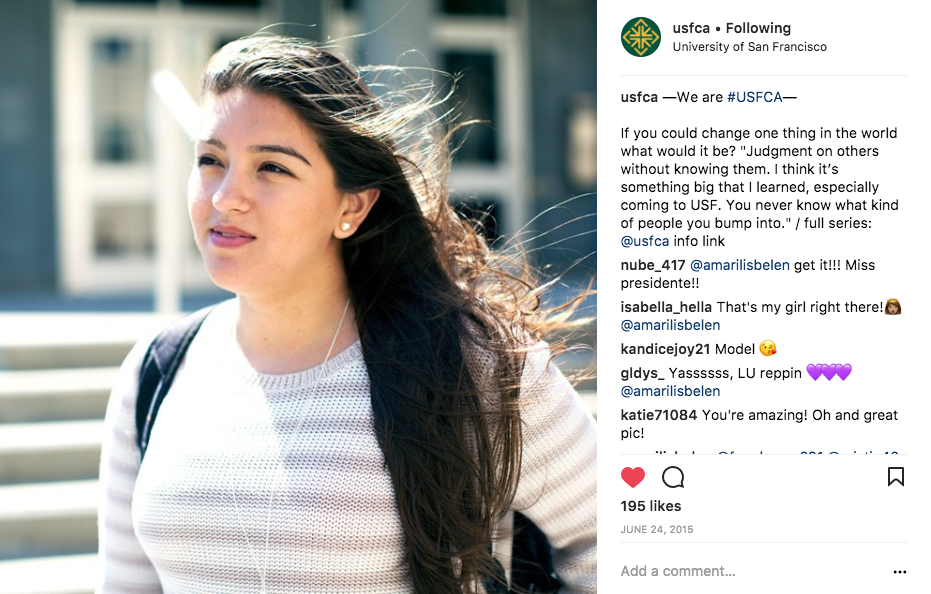Click the @usfca mention in the caption
931x594 pixels.
click(x=645, y=241)
